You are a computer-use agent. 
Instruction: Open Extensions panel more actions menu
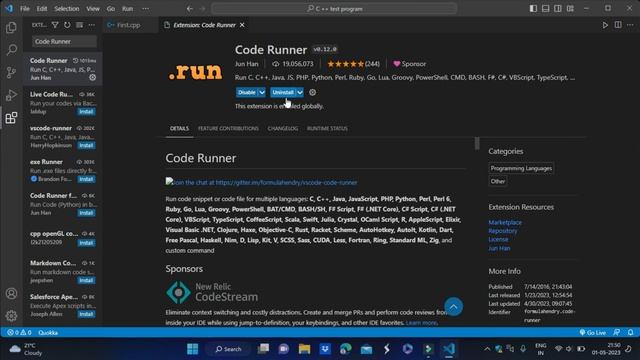[x=92, y=25]
